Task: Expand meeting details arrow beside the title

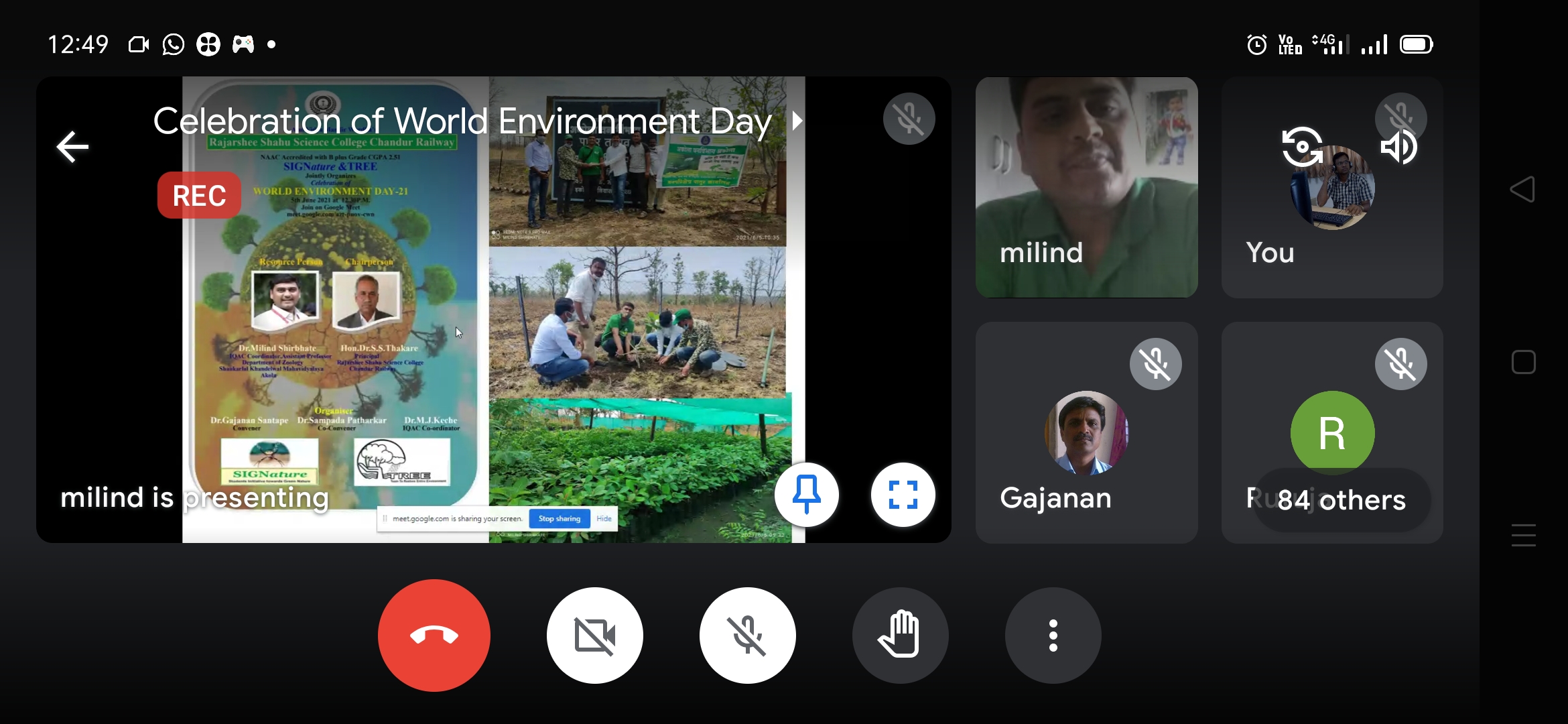Action: 797,121
